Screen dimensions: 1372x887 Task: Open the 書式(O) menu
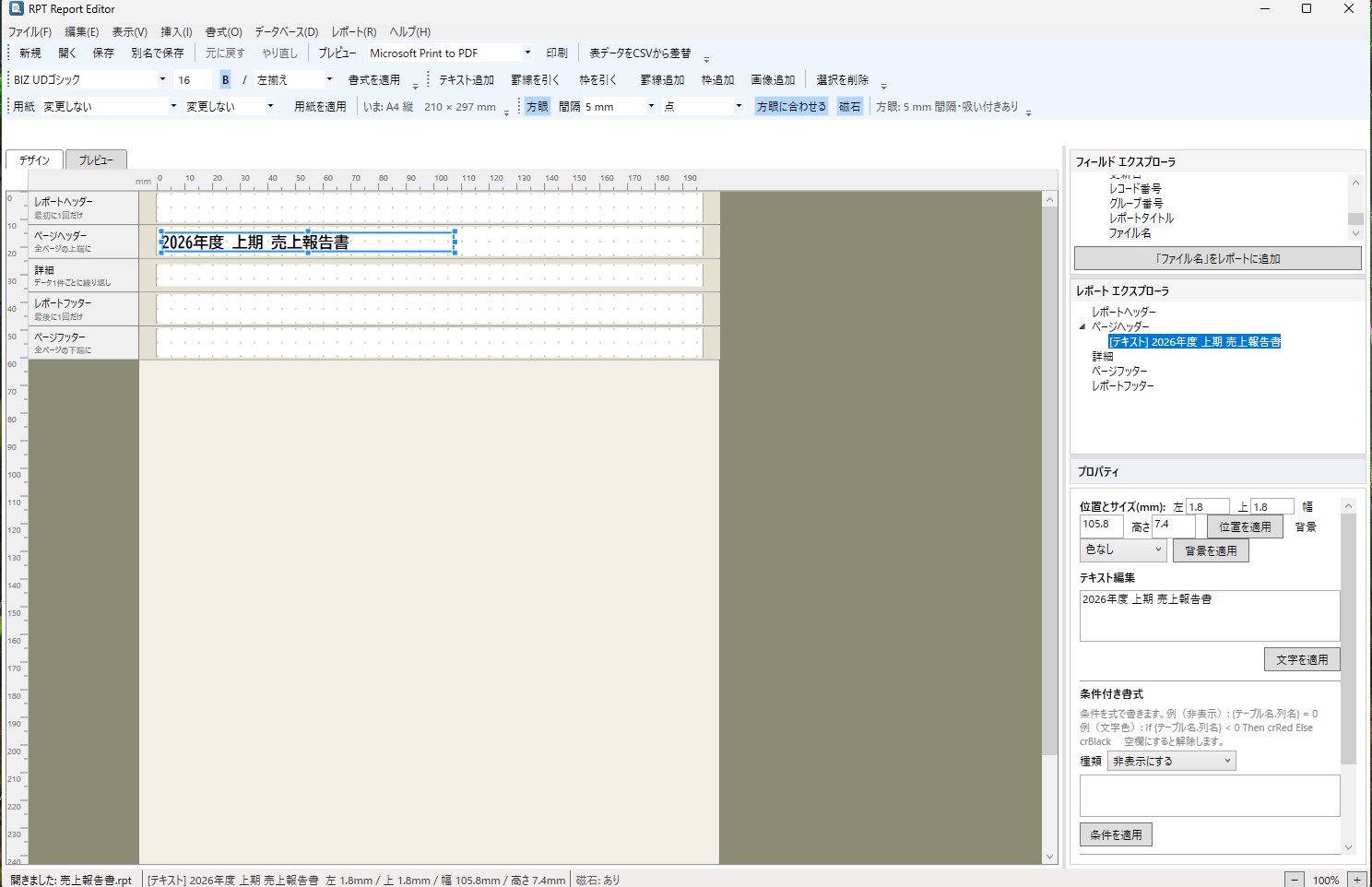(223, 31)
